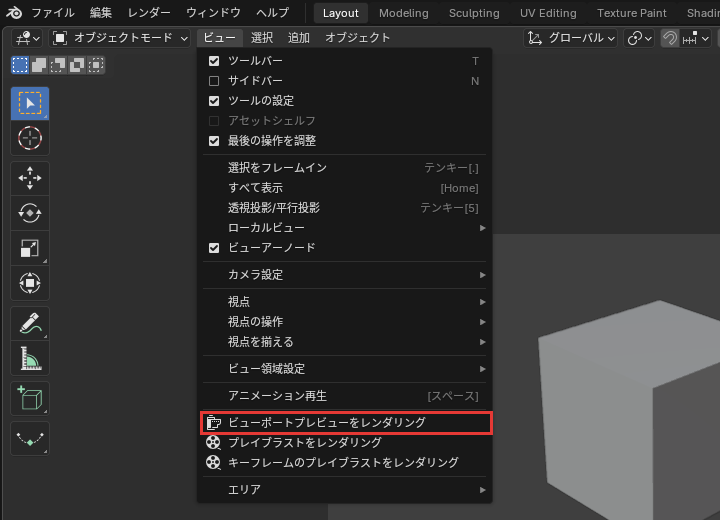Image resolution: width=720 pixels, height=520 pixels.
Task: Uncheck the ツールの設定 checkbox
Action: [214, 101]
